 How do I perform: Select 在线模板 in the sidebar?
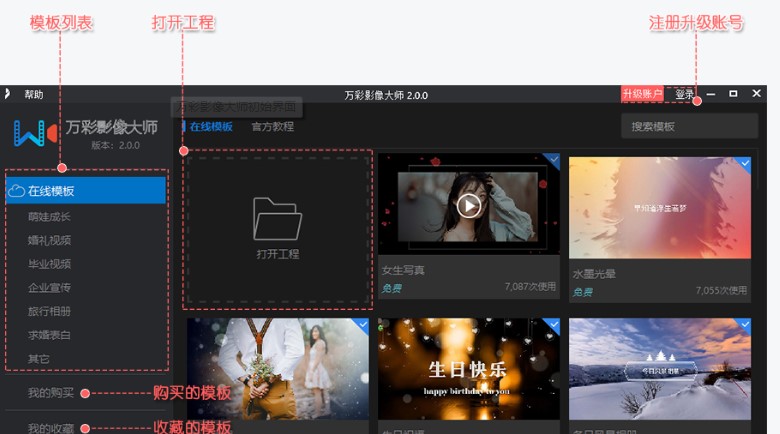(86, 191)
